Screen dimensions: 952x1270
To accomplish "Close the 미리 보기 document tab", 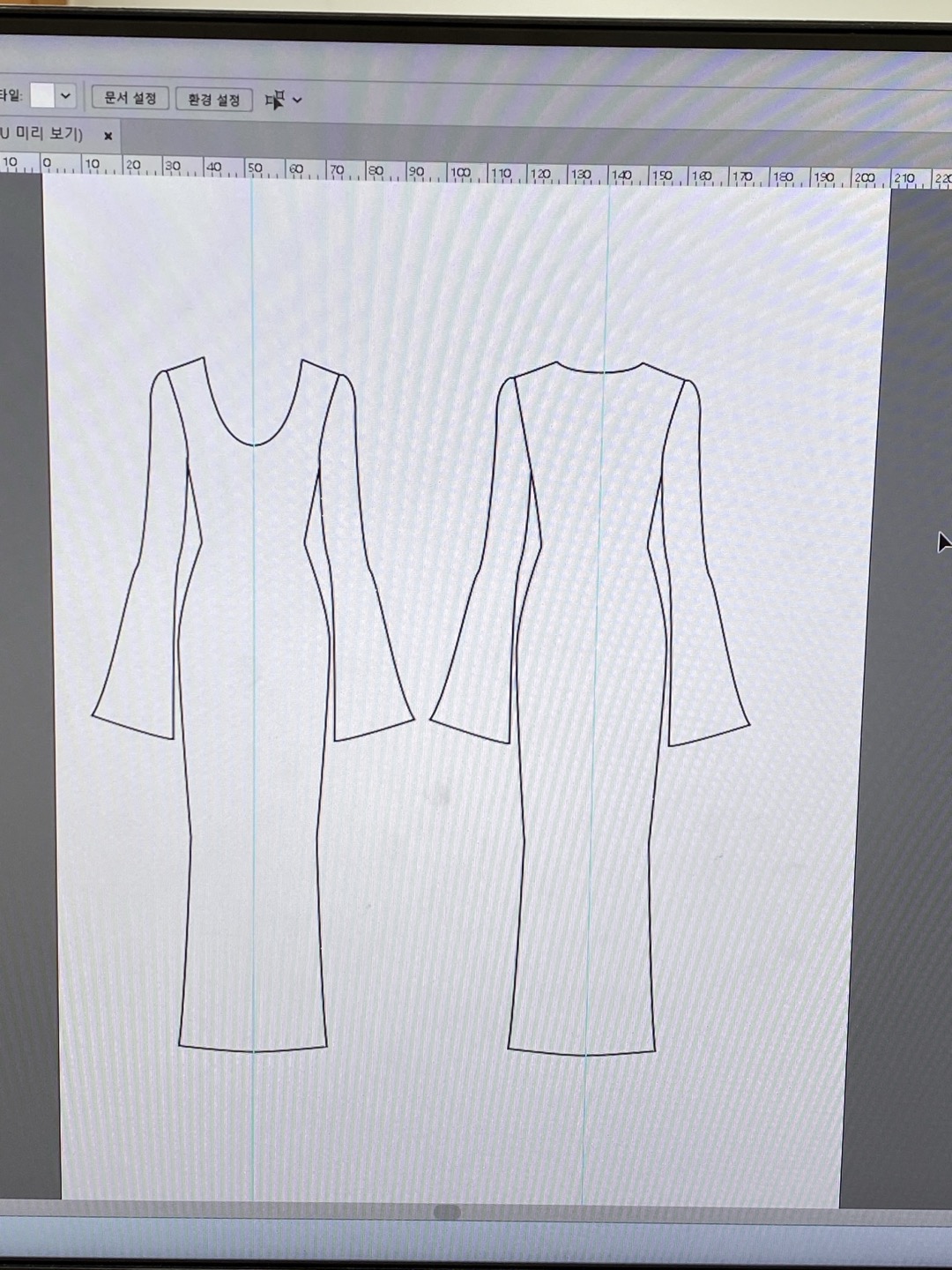I will (108, 136).
